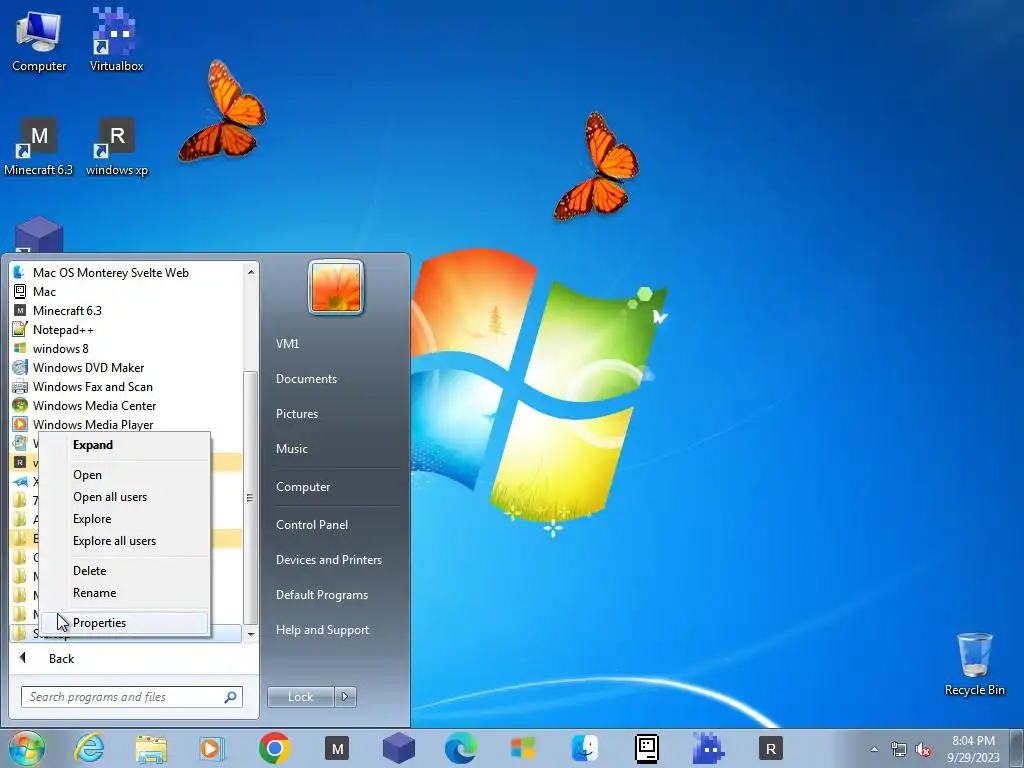Choose Delete in the context menu
Image resolution: width=1024 pixels, height=768 pixels.
pyautogui.click(x=125, y=570)
